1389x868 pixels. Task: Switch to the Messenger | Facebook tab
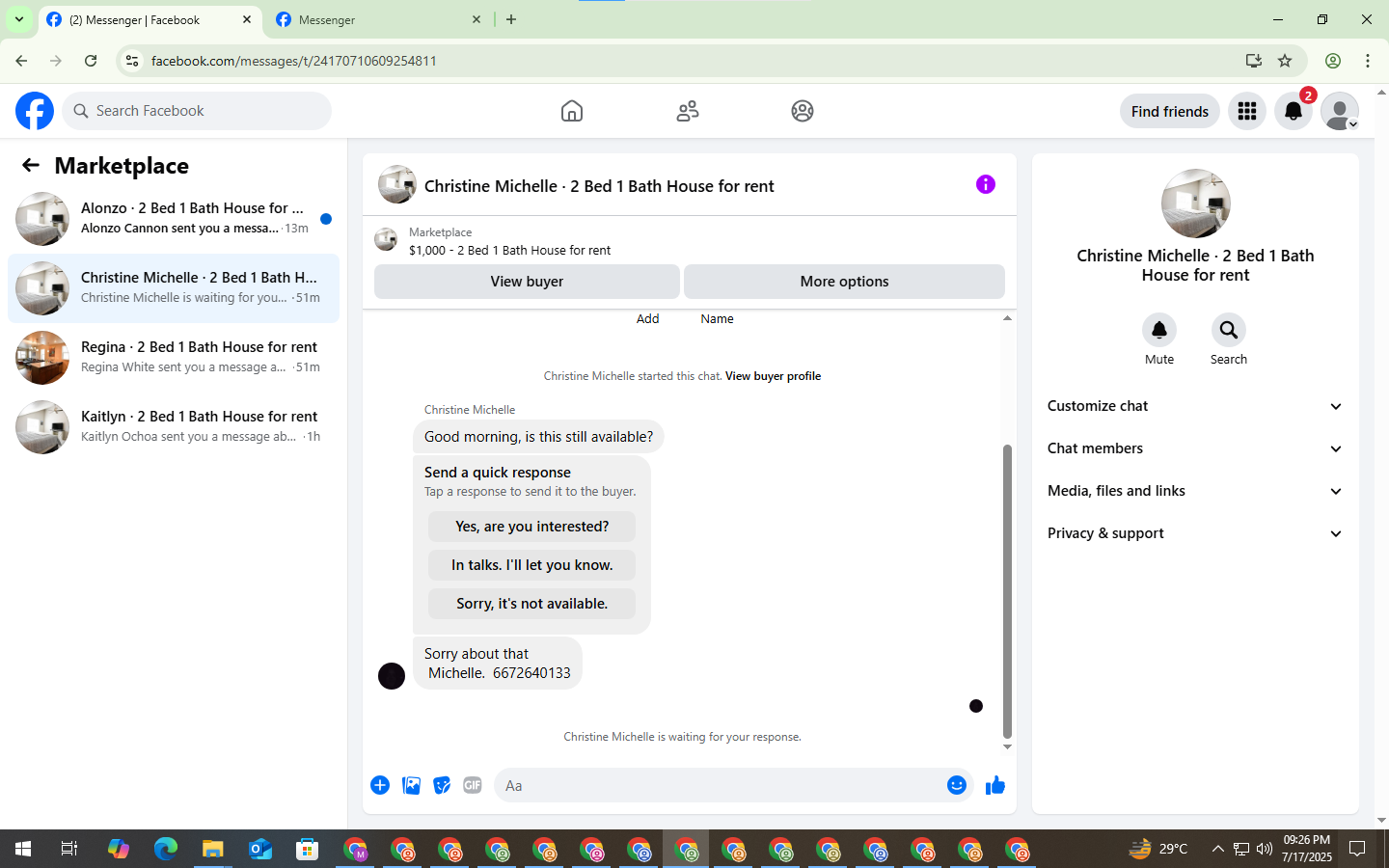(150, 19)
